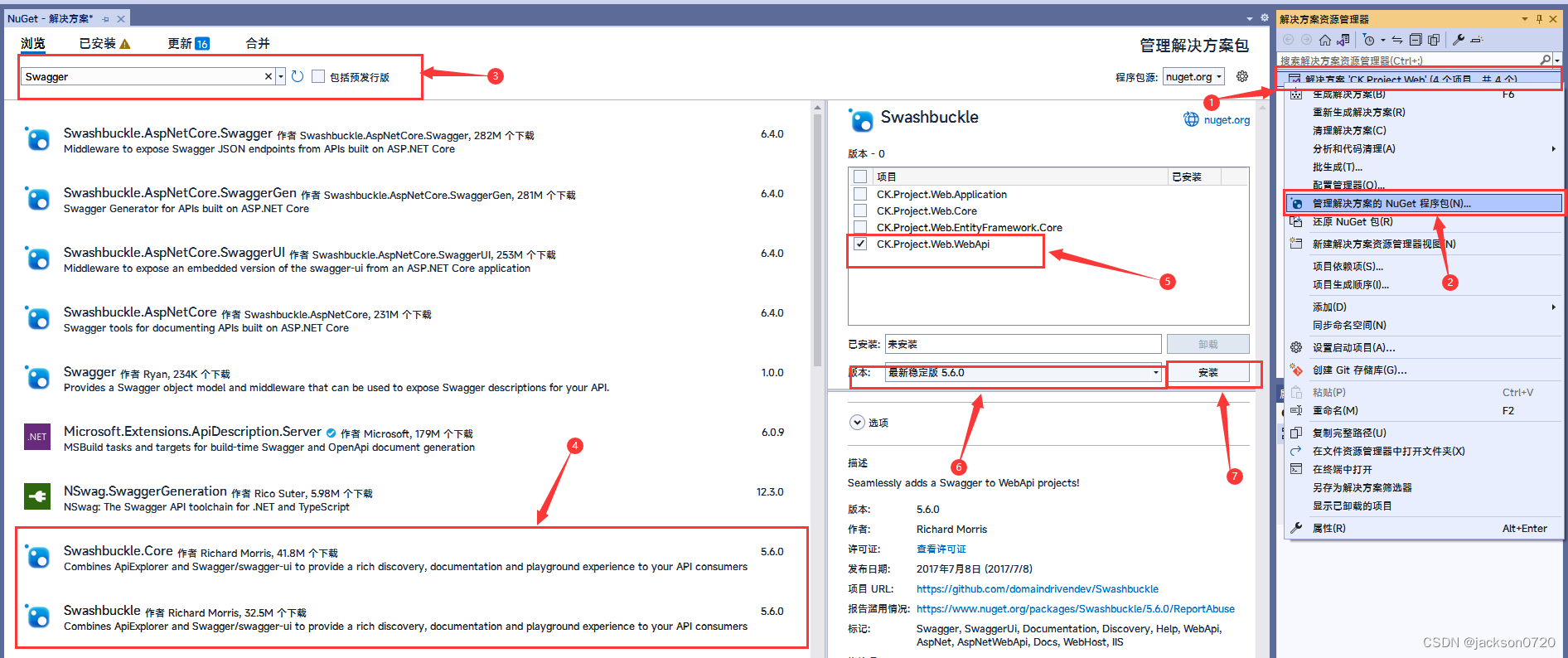The width and height of the screenshot is (1568, 658).
Task: Click the sync with active document arrows icon
Action: [x=1397, y=40]
